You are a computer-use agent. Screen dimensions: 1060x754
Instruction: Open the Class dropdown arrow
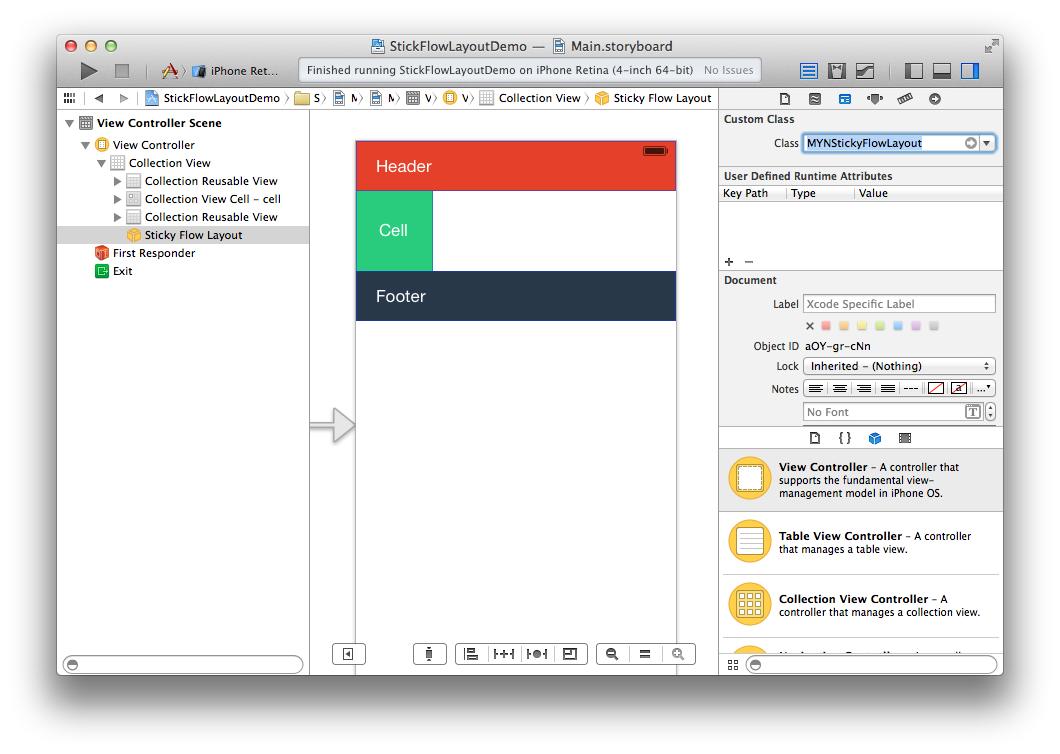[x=987, y=143]
